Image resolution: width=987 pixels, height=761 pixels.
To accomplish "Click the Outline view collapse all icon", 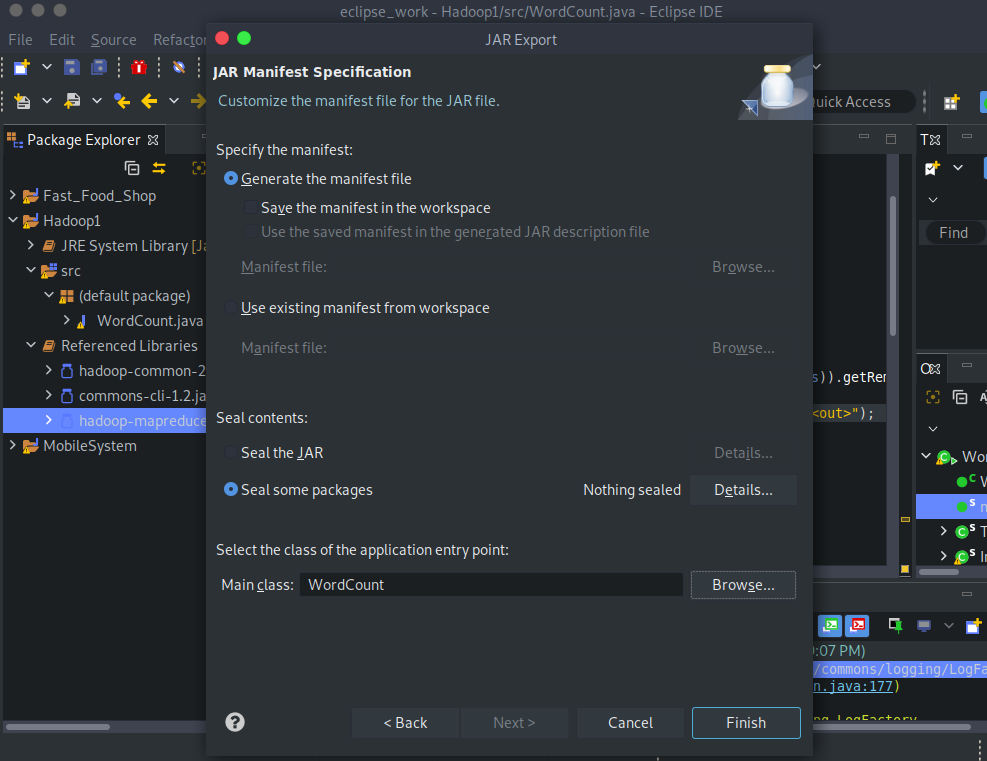I will coord(960,397).
